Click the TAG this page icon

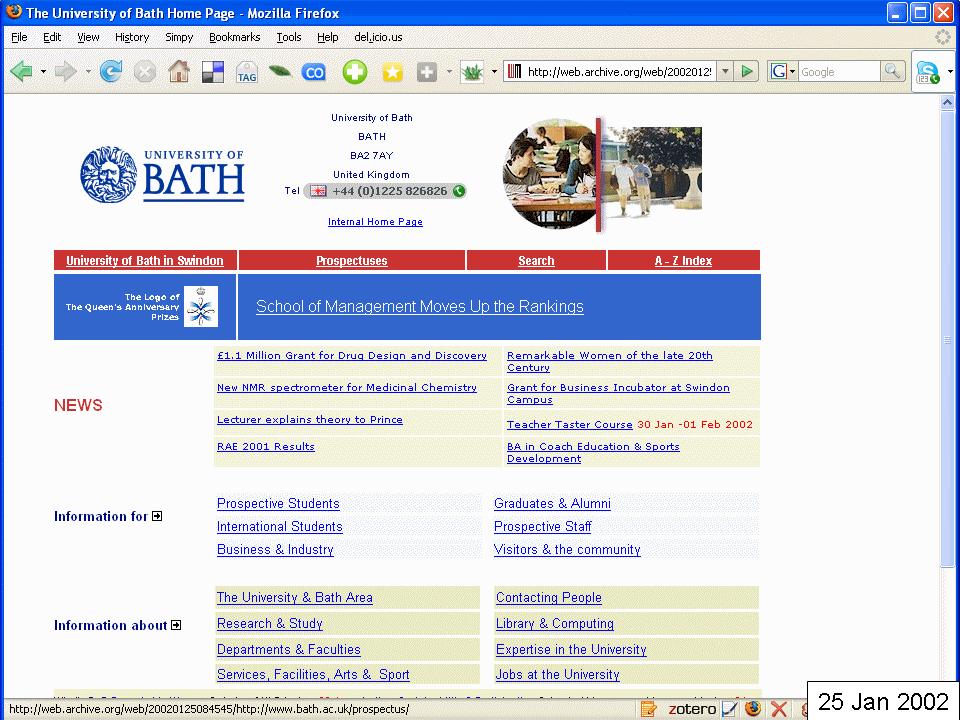pos(247,72)
